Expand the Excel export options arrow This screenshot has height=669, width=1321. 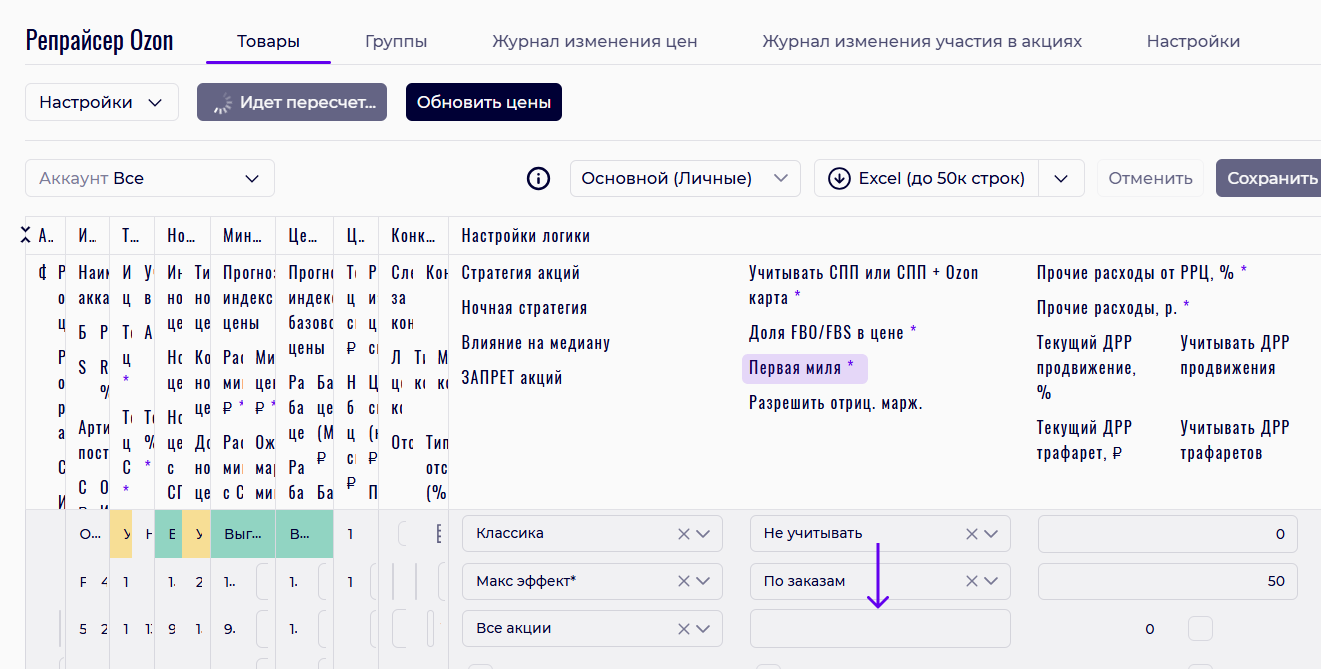1061,179
